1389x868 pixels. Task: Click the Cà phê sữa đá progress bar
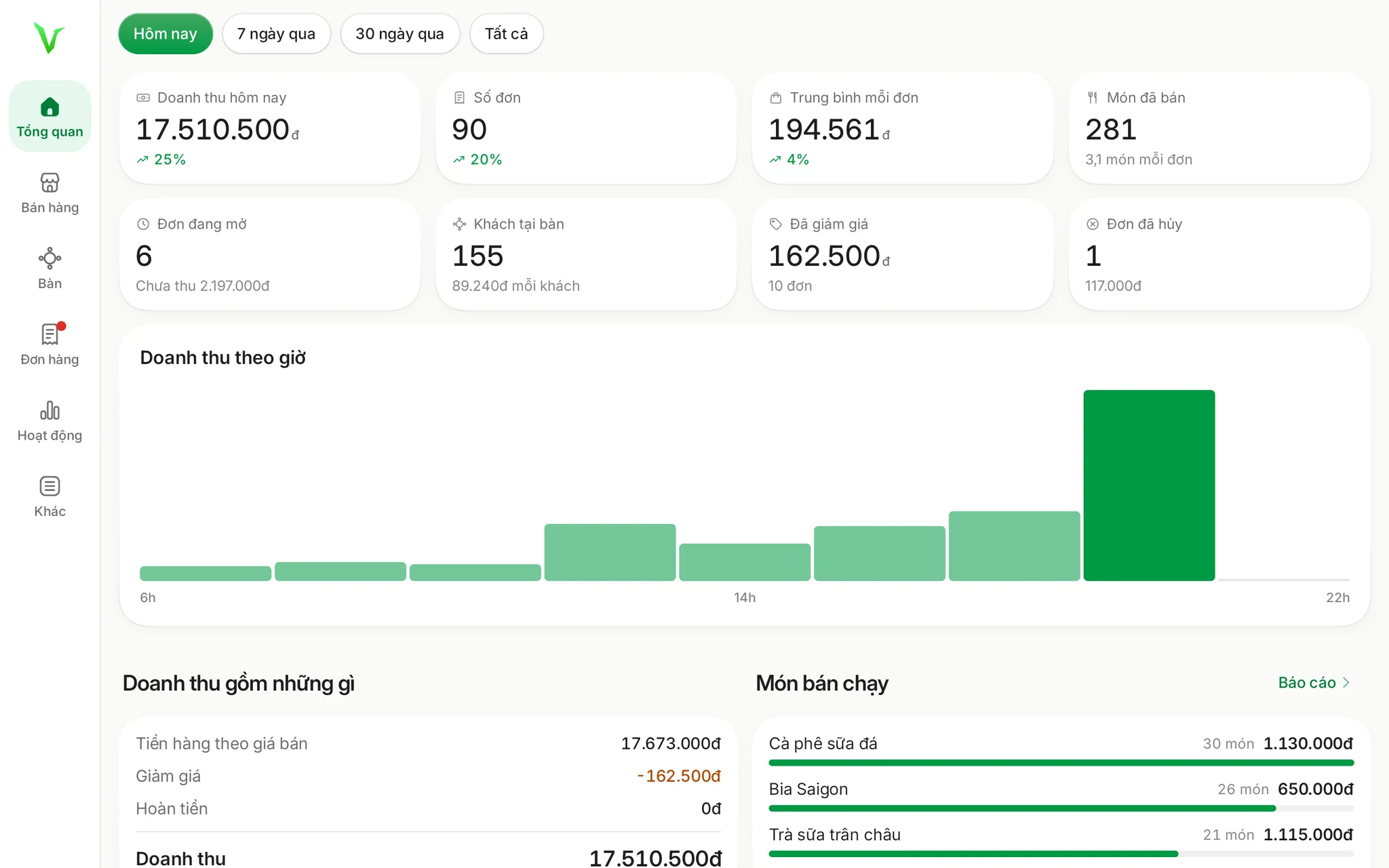tap(1061, 763)
